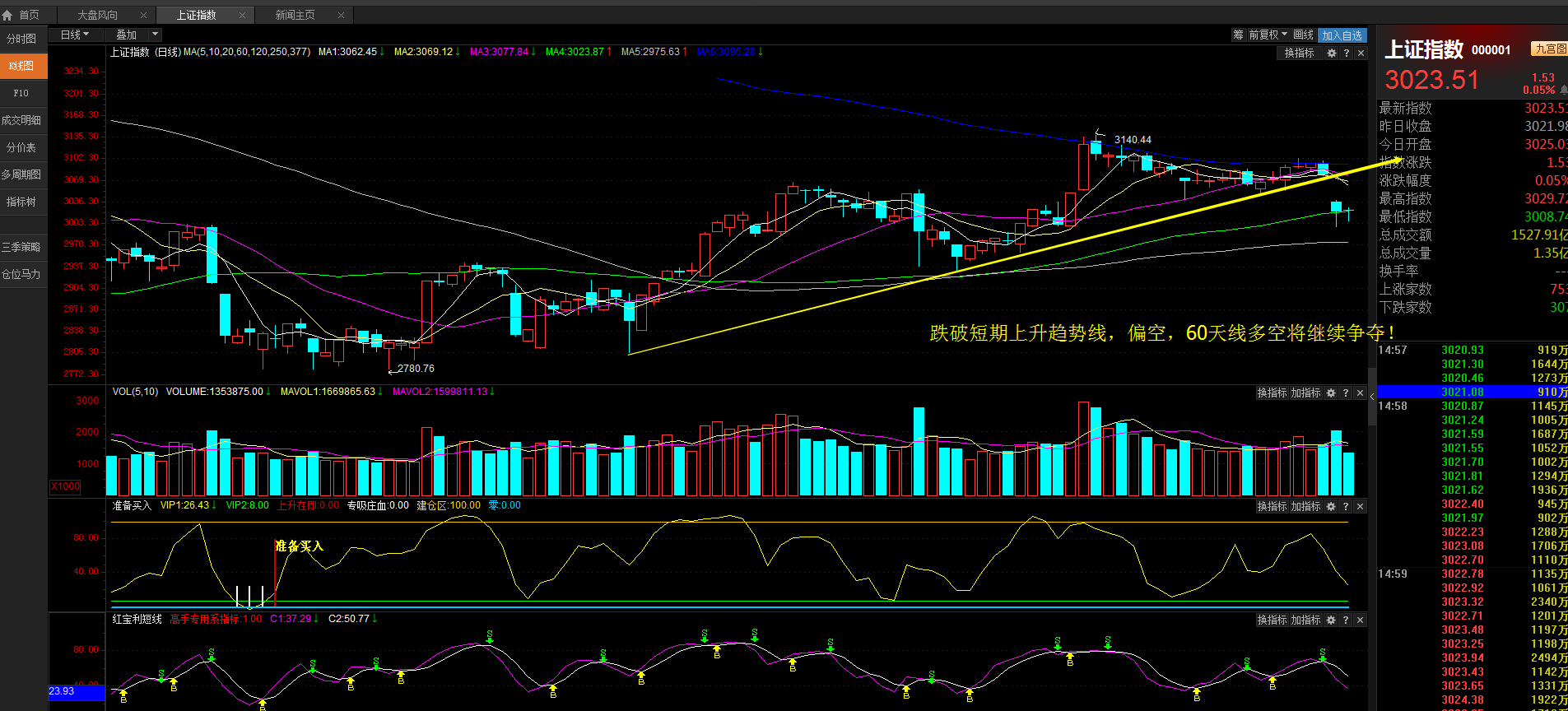Open the arrow dropdown beside 叠加
This screenshot has width=1568, height=711.
click(156, 35)
